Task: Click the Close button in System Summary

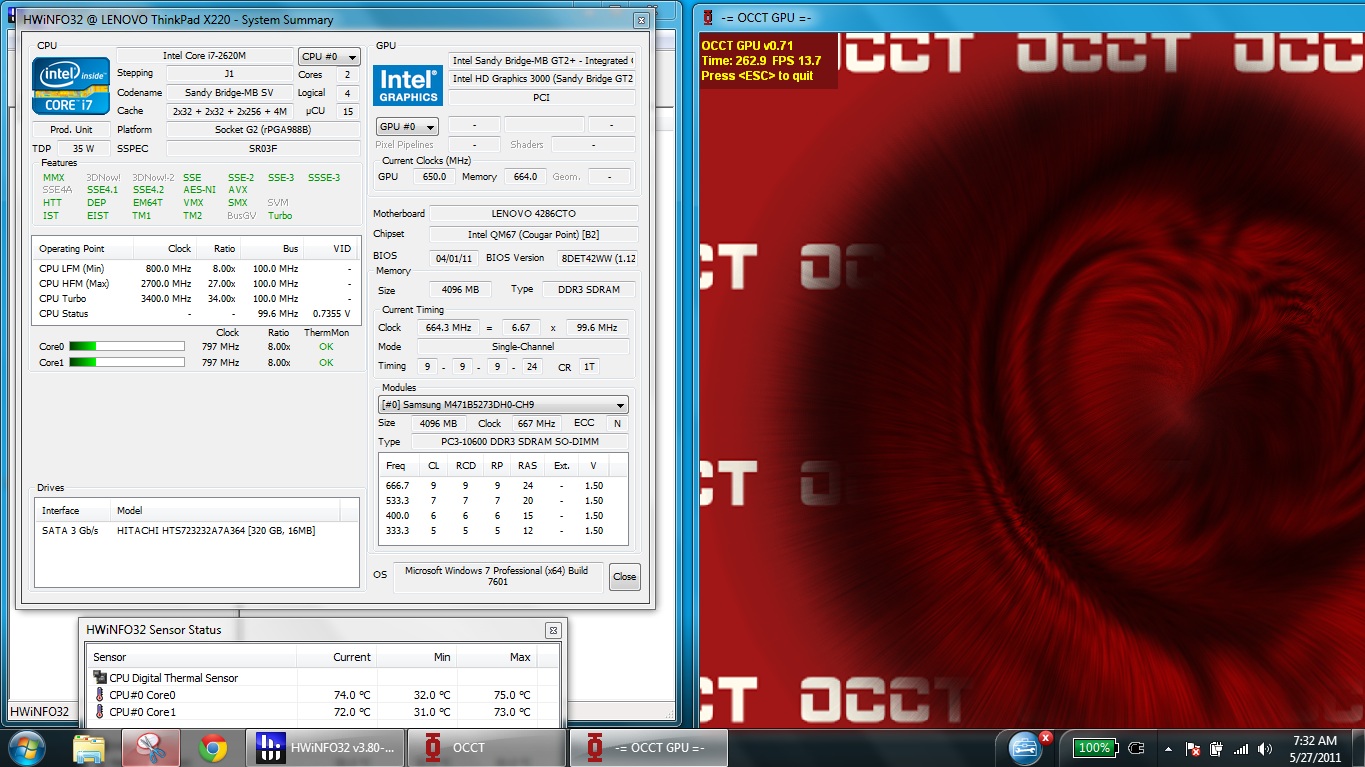Action: [625, 576]
